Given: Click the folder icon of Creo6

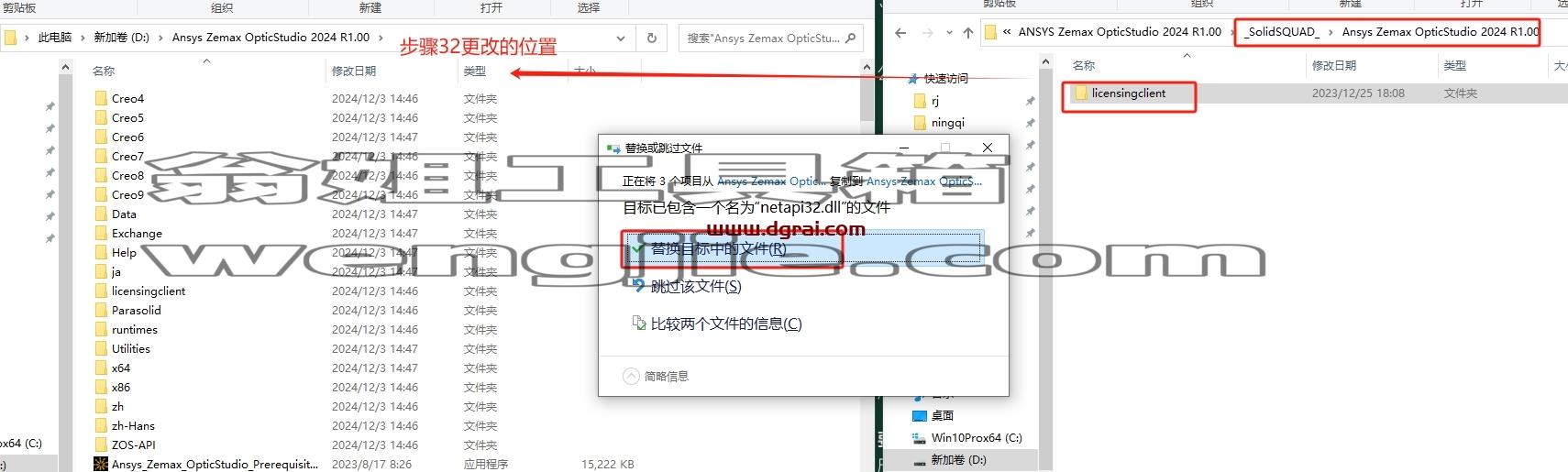Looking at the screenshot, I should coord(102,137).
